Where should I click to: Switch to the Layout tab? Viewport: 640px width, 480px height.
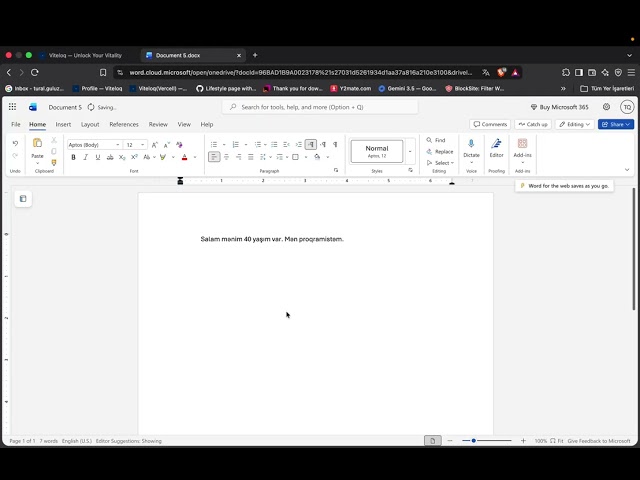[90, 124]
